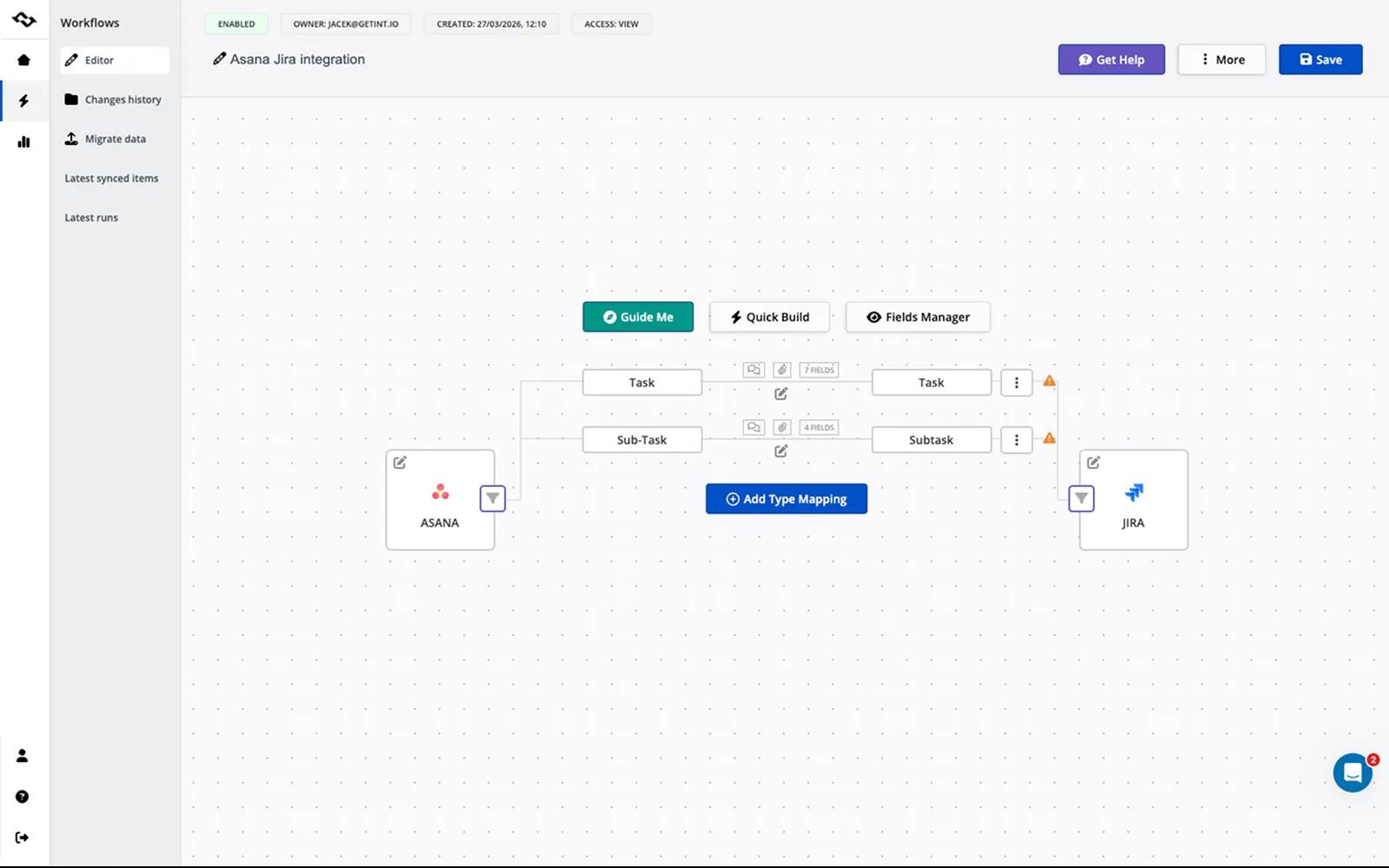
Task: Edit the Asana connection via pencil icon
Action: point(400,463)
